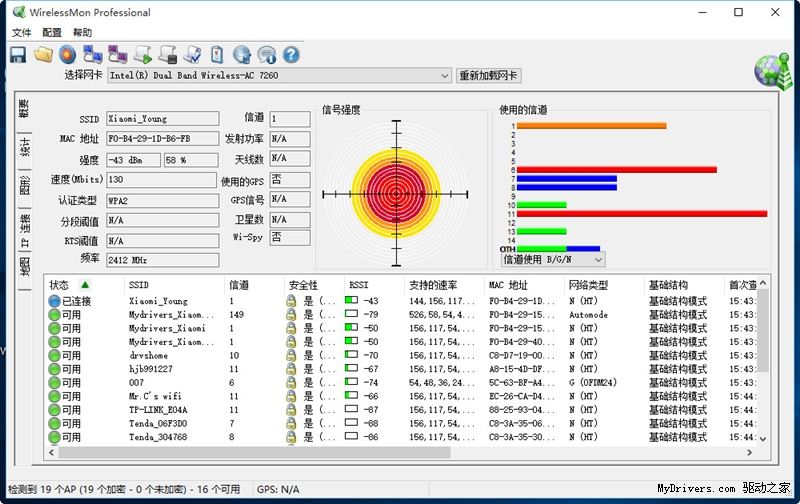Click the WirelessMon title bar app icon

(19, 12)
